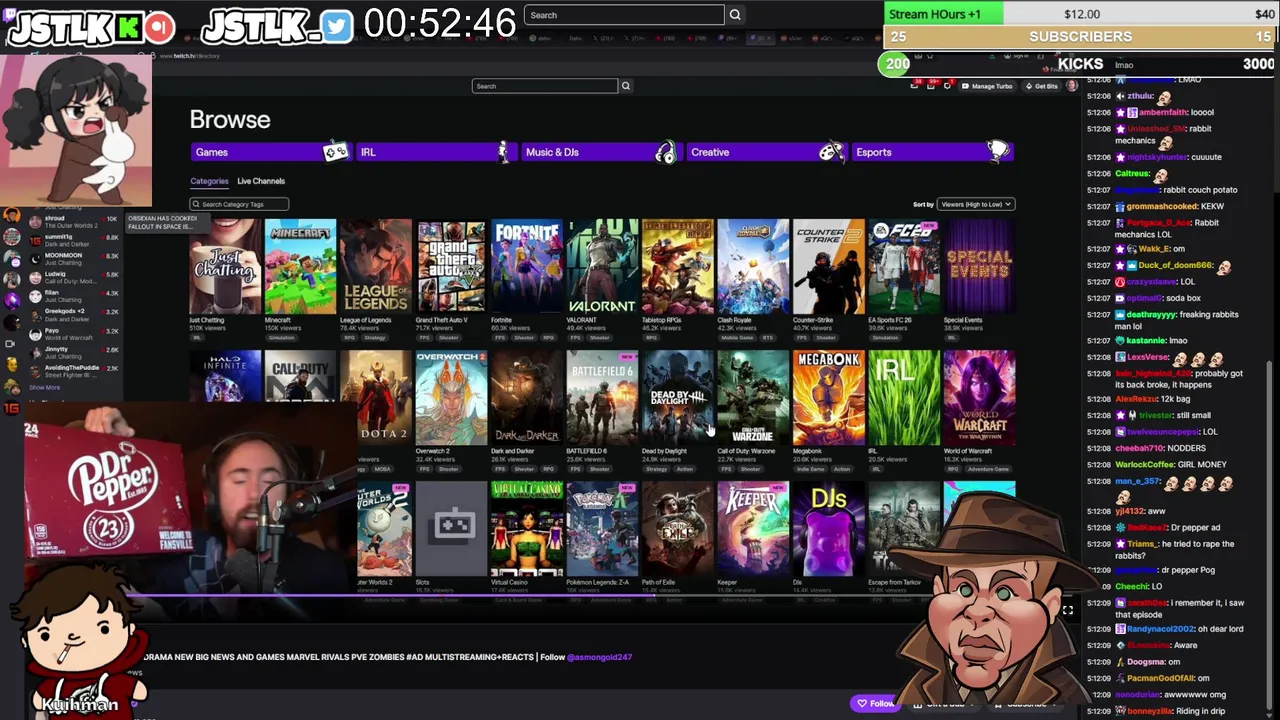Open the Dark and Darker category thumbnail

pyautogui.click(x=527, y=397)
